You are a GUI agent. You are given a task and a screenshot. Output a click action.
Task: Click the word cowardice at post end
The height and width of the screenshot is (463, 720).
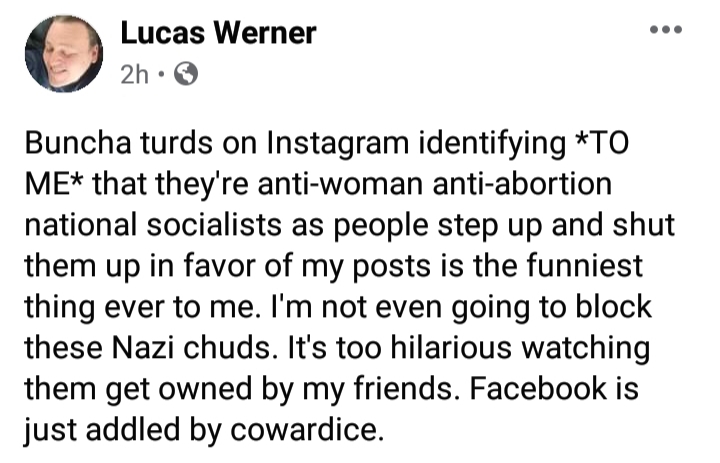(306, 429)
